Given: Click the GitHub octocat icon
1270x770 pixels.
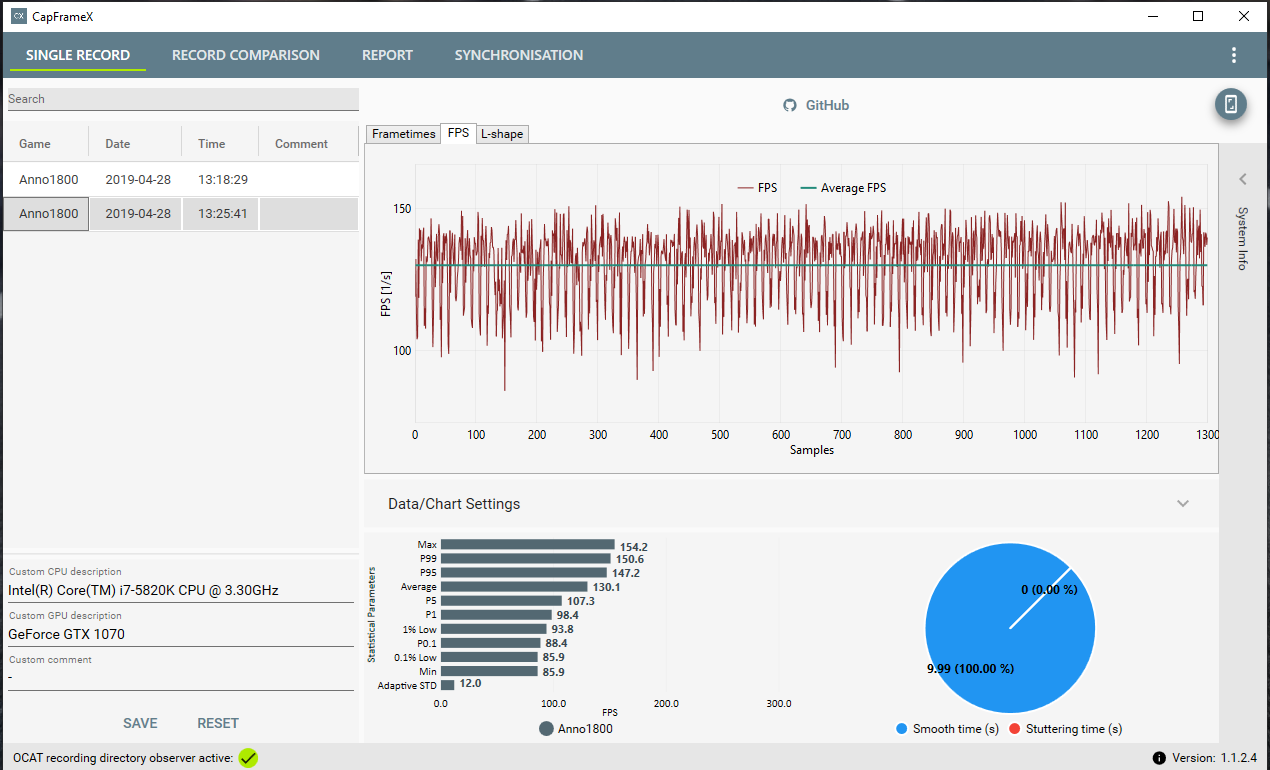Looking at the screenshot, I should click(x=790, y=105).
